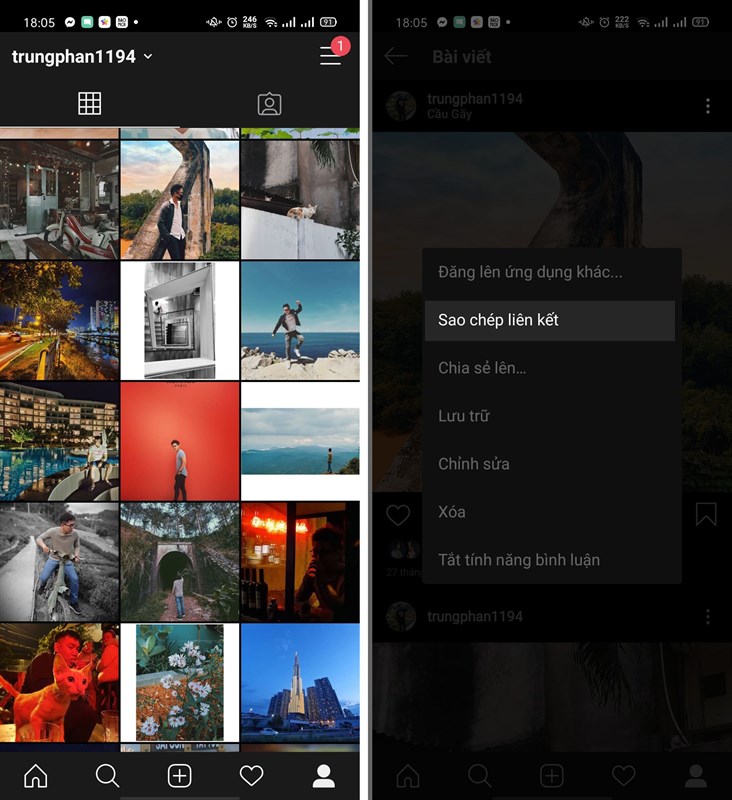Expand the trungphan1194 account switcher

tap(82, 56)
